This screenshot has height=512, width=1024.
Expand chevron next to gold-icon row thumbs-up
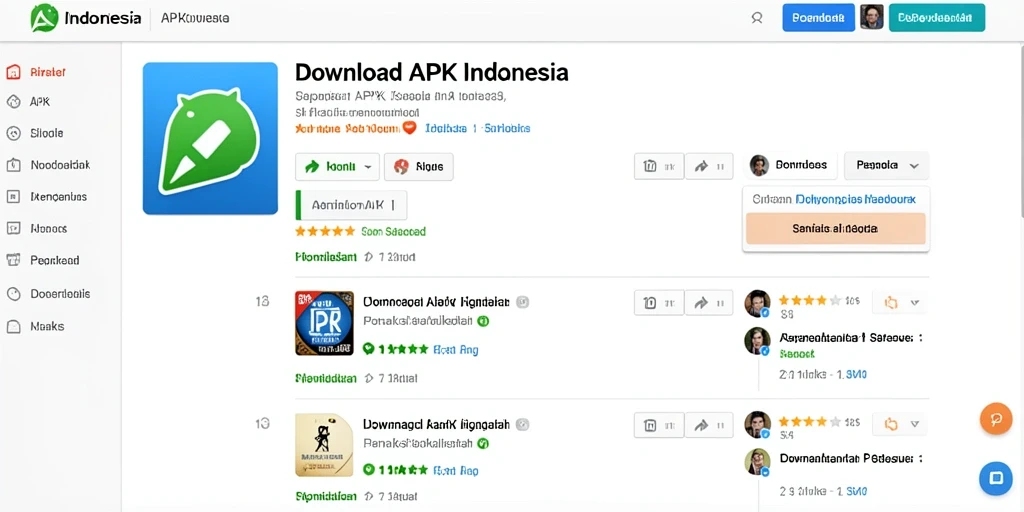coord(915,424)
